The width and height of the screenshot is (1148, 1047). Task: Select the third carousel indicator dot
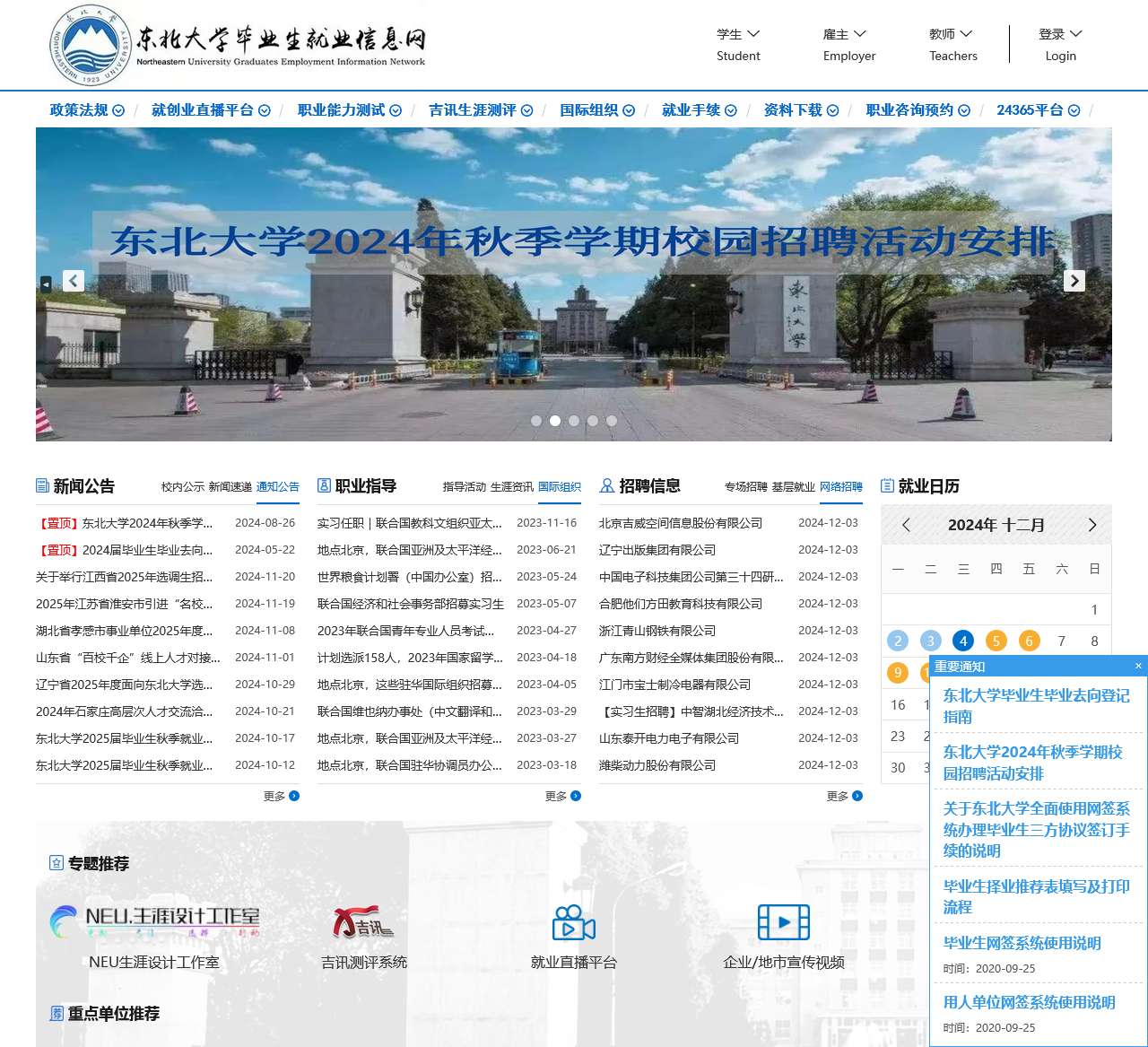(x=574, y=419)
